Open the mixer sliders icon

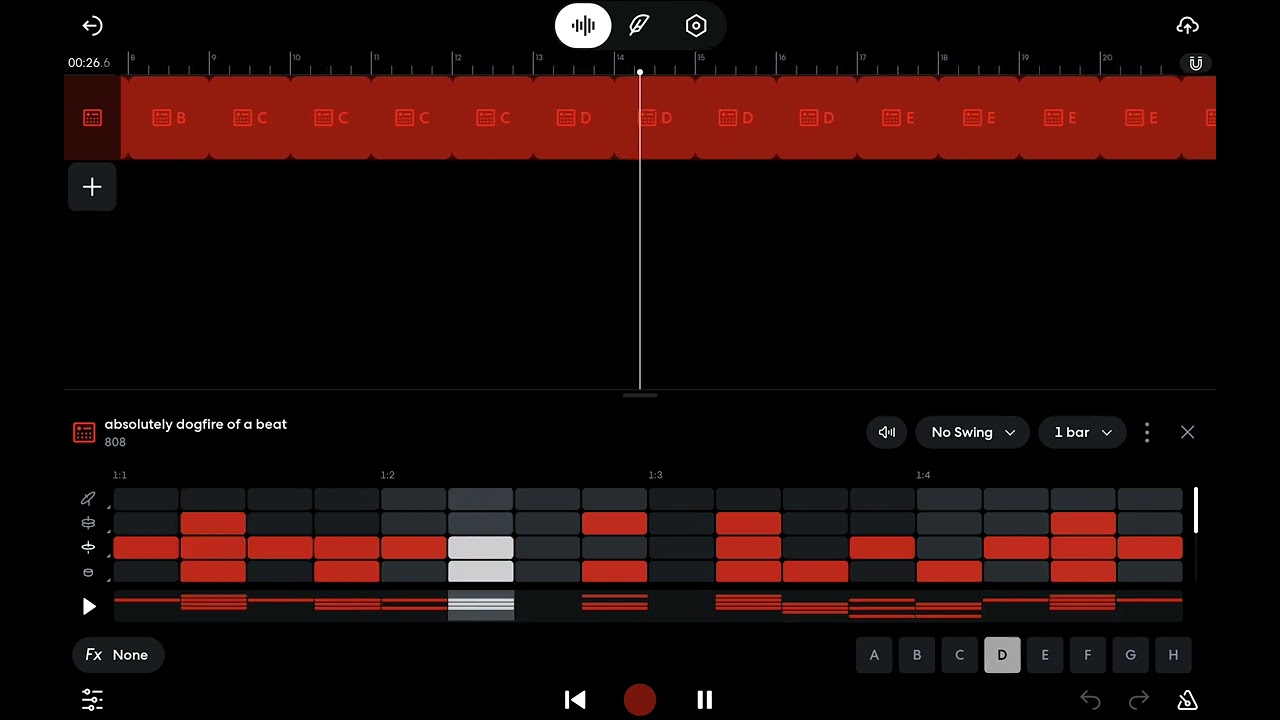click(92, 700)
